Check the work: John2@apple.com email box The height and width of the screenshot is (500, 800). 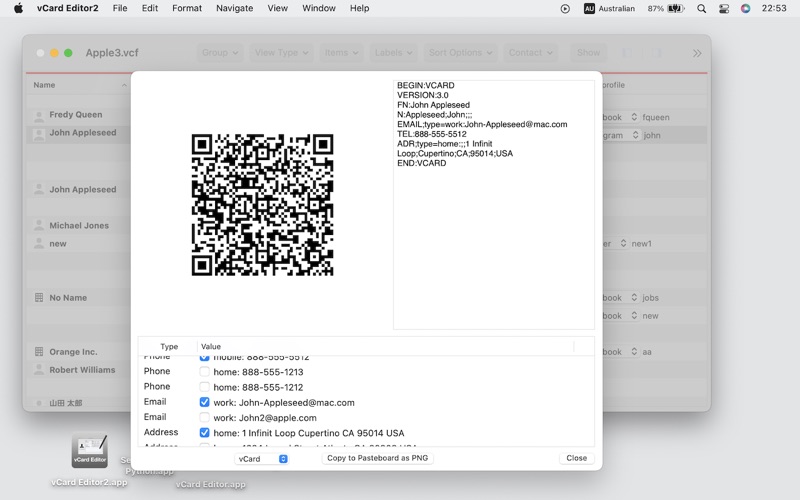tap(204, 417)
